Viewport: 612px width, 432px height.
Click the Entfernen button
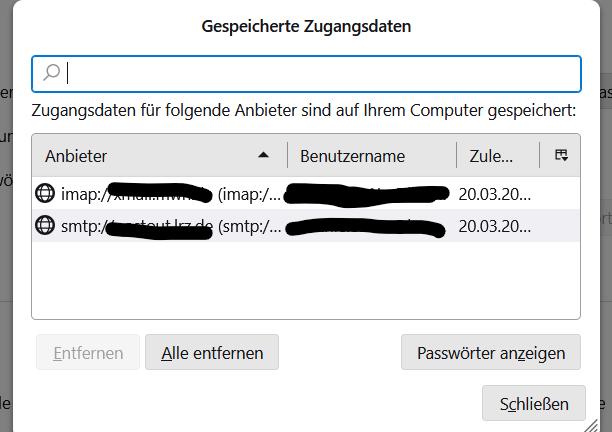pos(88,352)
